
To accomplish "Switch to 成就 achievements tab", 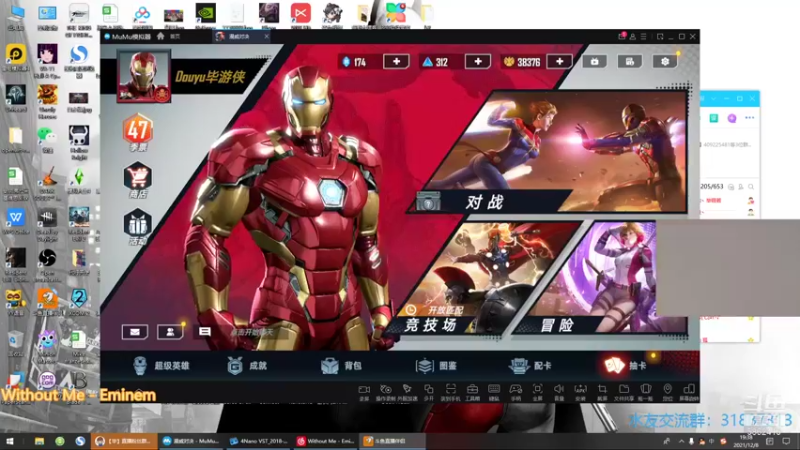I will [x=247, y=366].
